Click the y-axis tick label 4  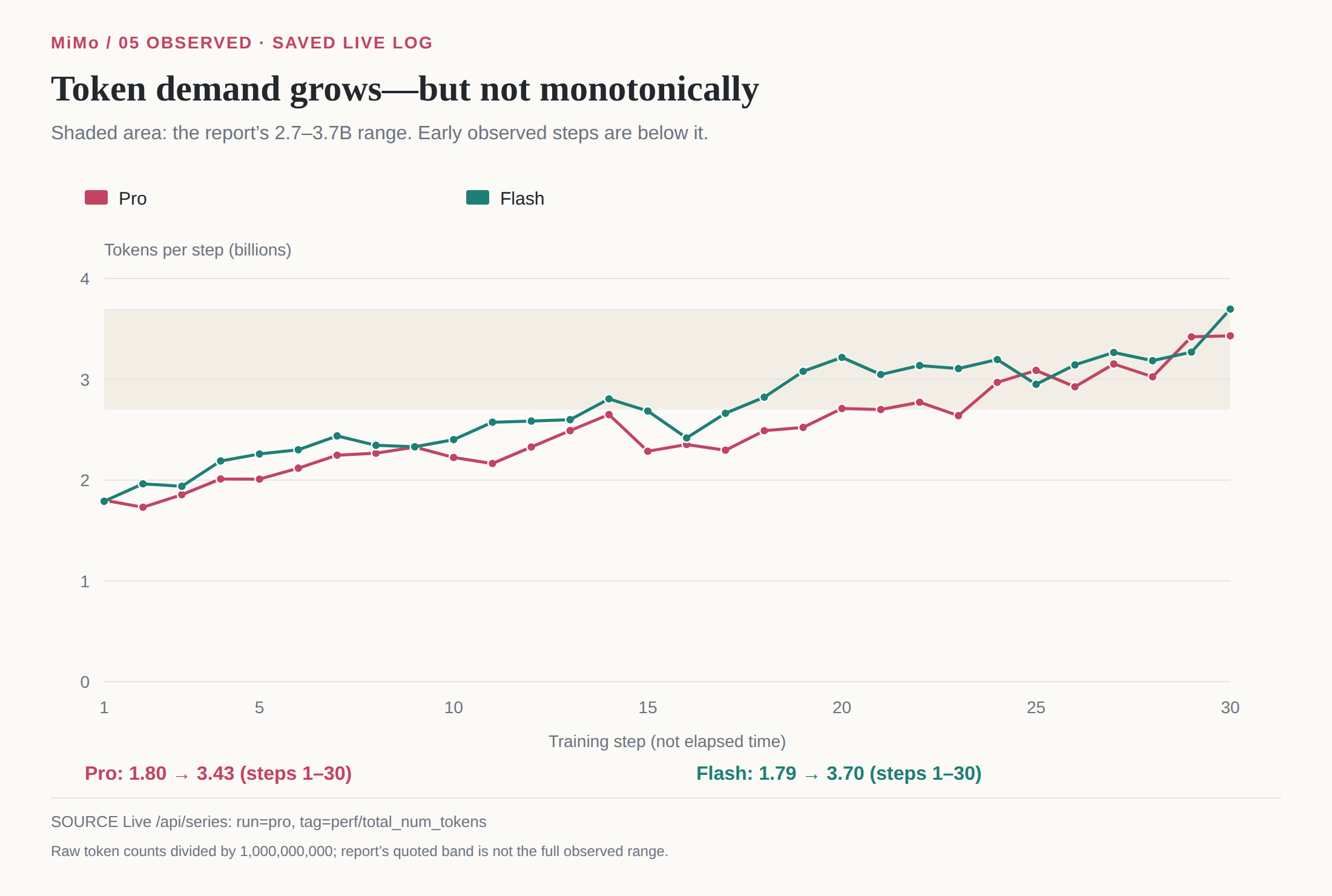(x=85, y=278)
